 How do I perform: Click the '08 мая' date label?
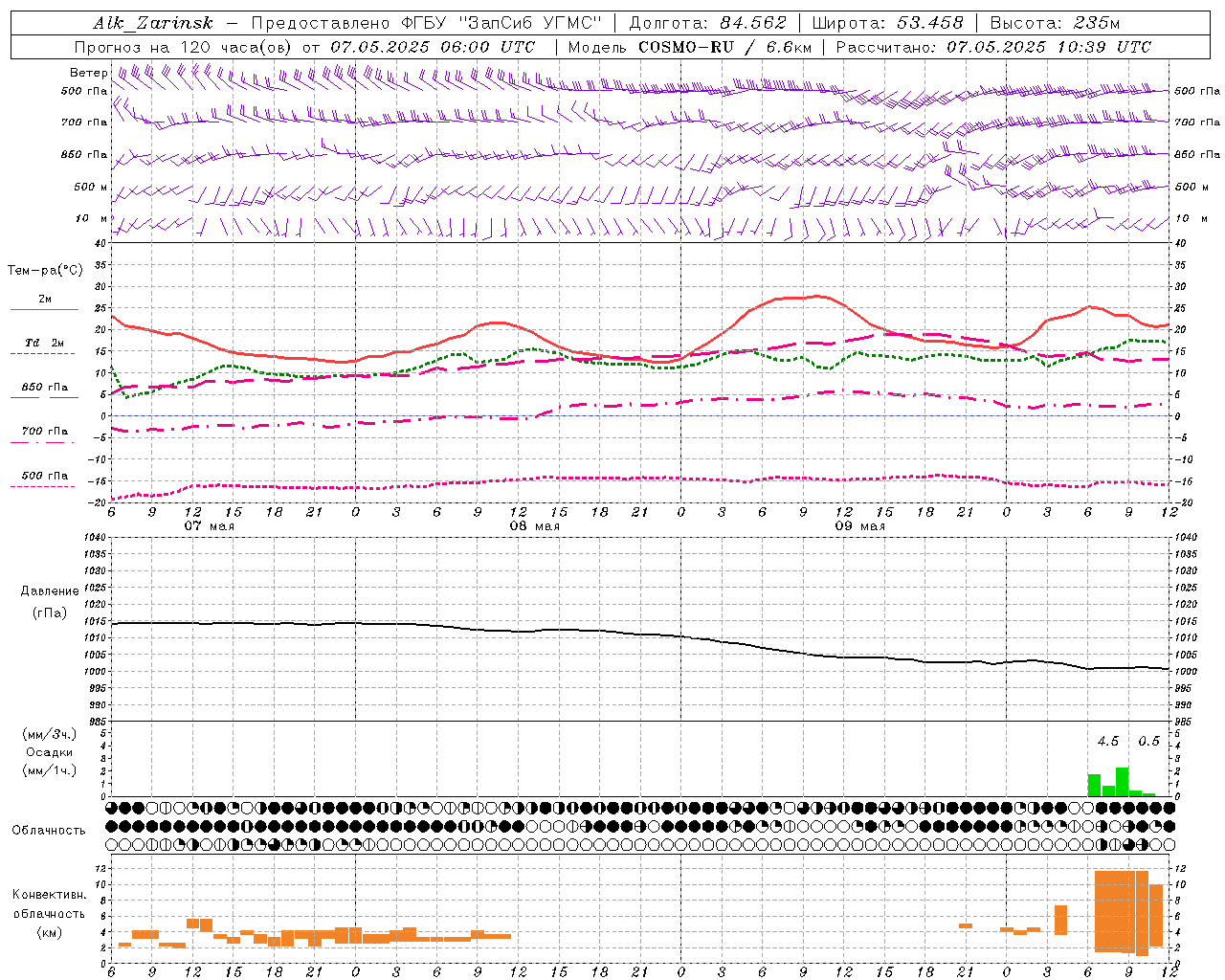[535, 526]
